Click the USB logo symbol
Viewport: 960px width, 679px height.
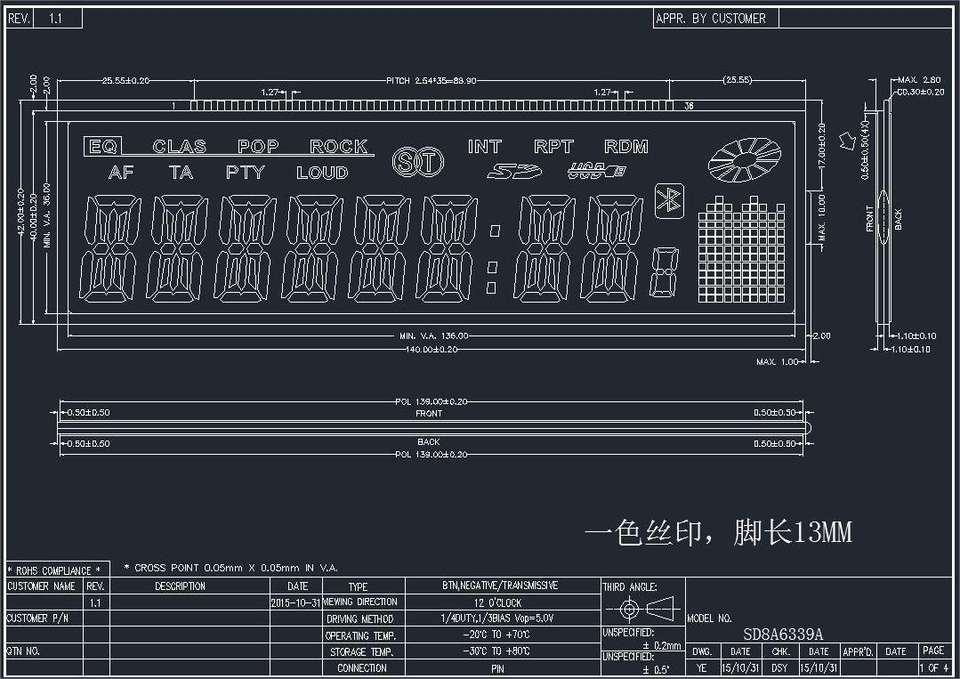(597, 171)
